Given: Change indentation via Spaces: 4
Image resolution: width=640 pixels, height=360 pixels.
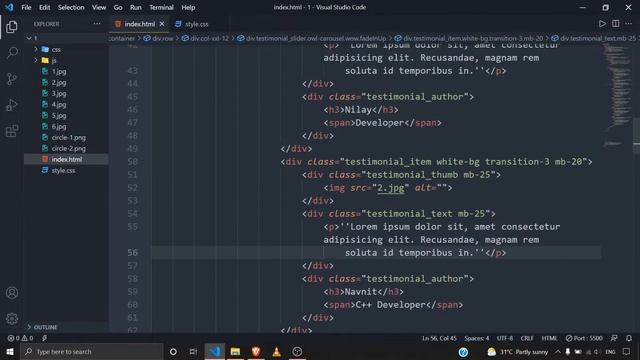Looking at the screenshot, I should point(476,338).
